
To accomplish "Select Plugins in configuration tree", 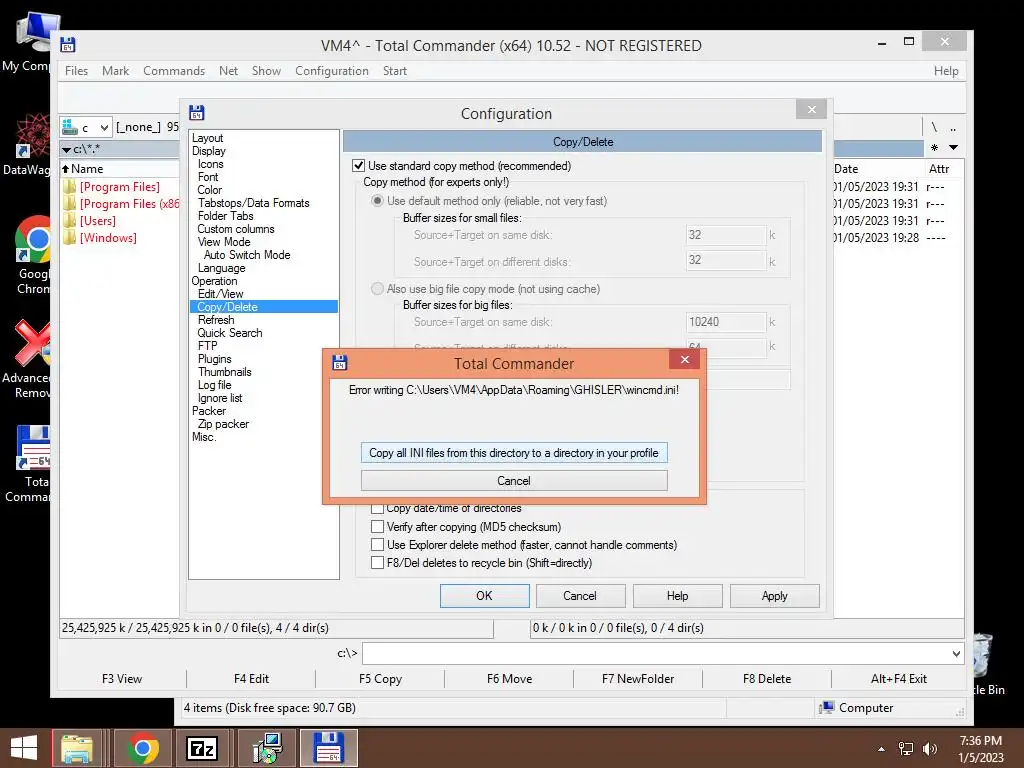I will point(214,359).
